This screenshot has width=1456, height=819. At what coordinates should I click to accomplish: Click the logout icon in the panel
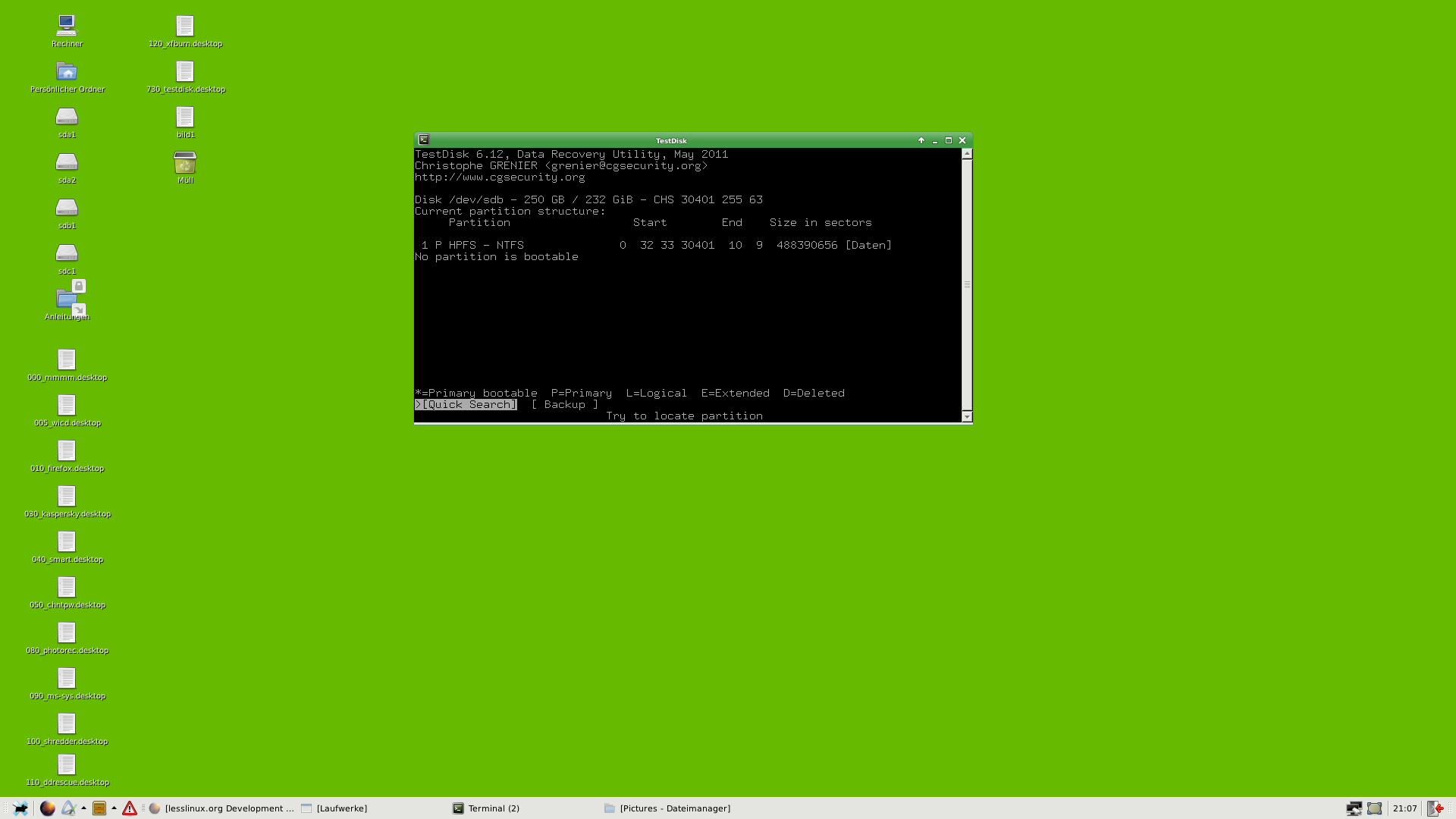click(x=1435, y=808)
